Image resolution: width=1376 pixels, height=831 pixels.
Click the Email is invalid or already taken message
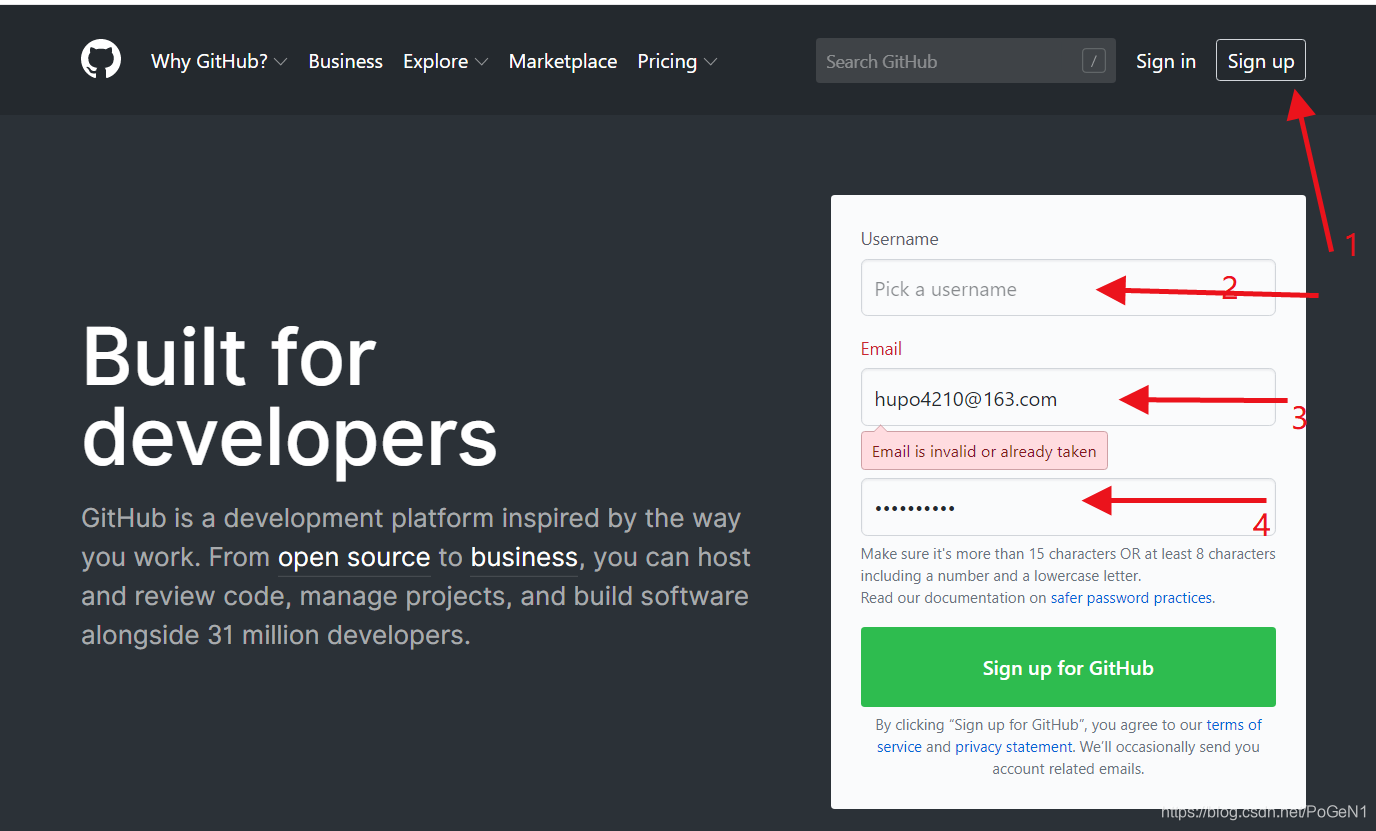[984, 451]
